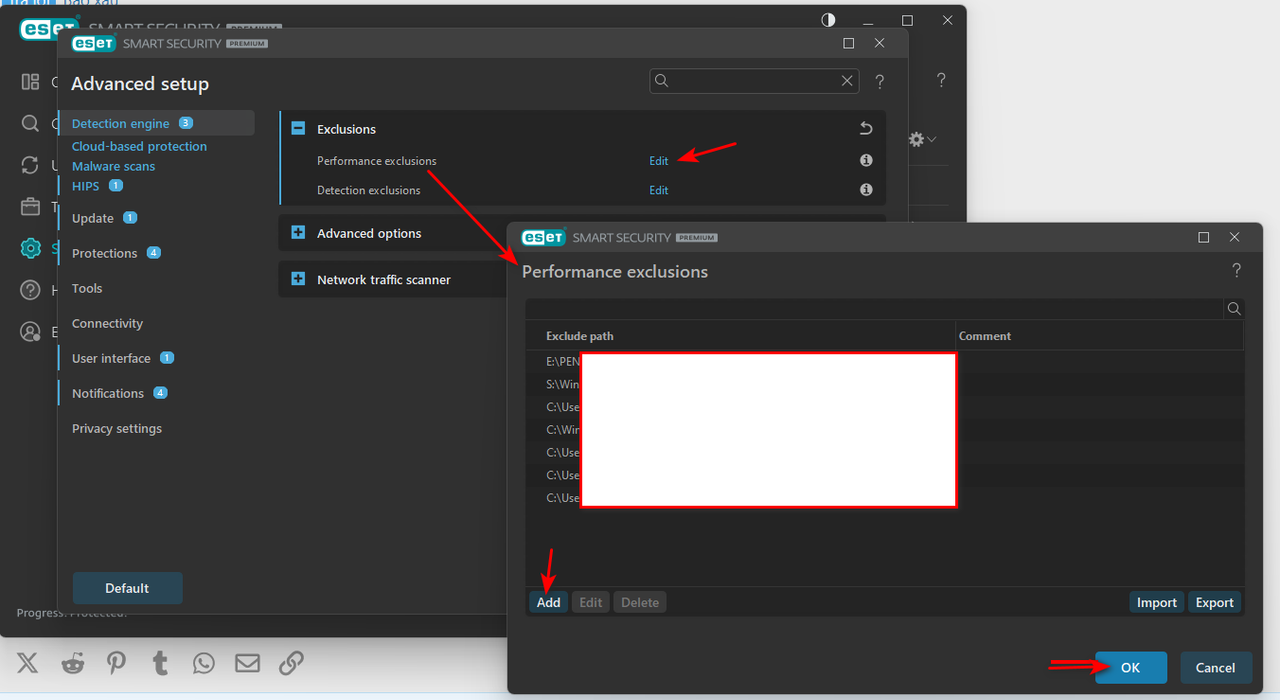Open the Connectivity section
This screenshot has height=700, width=1280.
pyautogui.click(x=107, y=323)
